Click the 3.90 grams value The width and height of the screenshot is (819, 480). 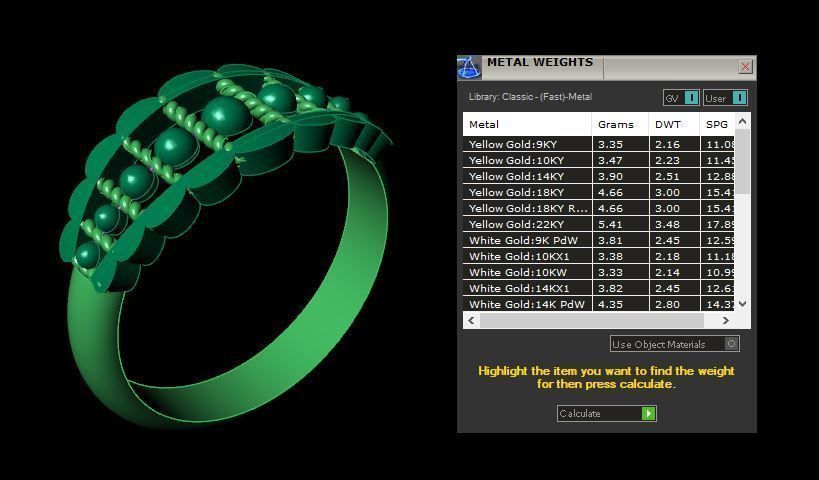click(x=610, y=176)
